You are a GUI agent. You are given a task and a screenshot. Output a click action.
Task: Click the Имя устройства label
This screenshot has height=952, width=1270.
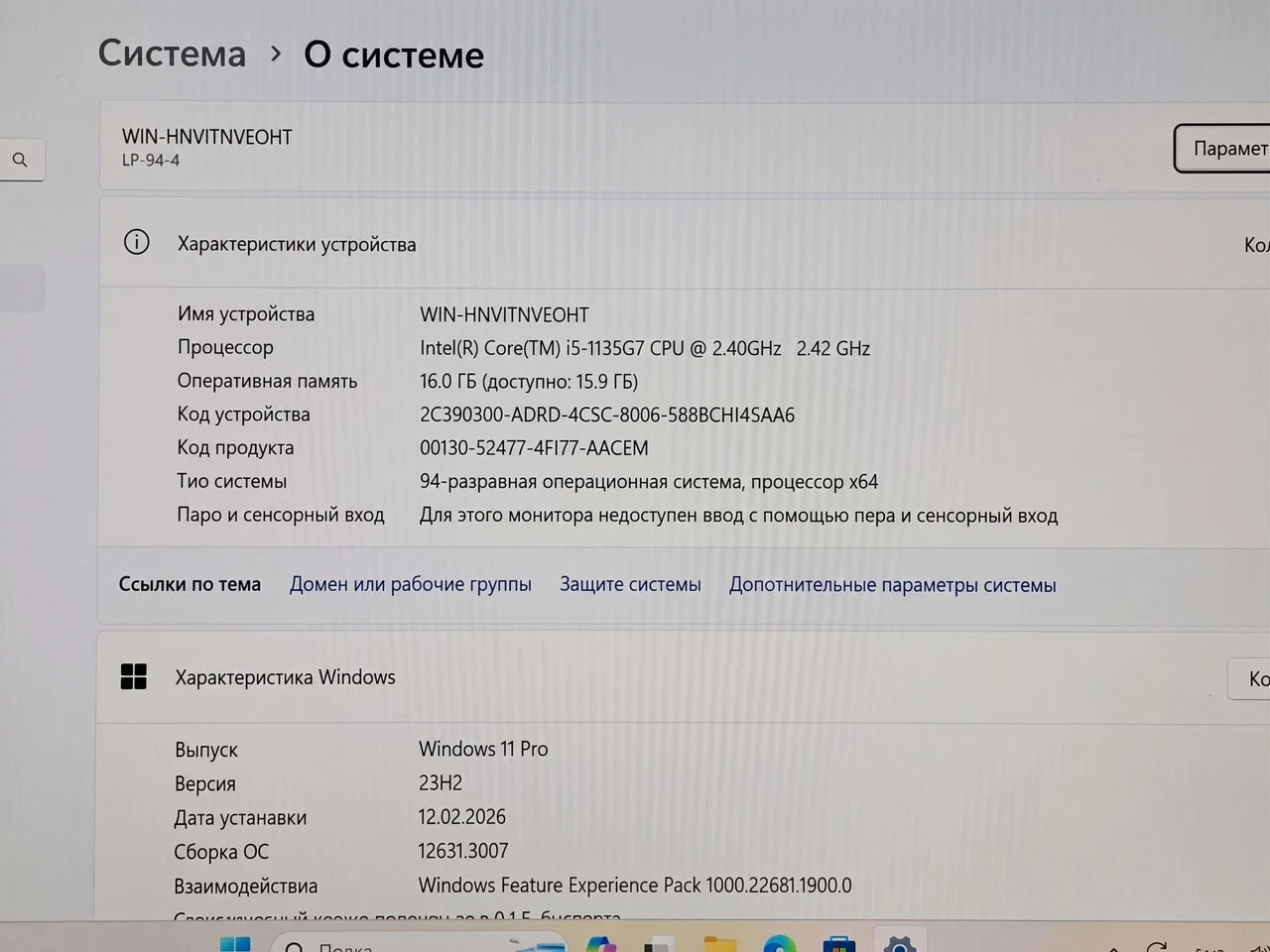246,314
